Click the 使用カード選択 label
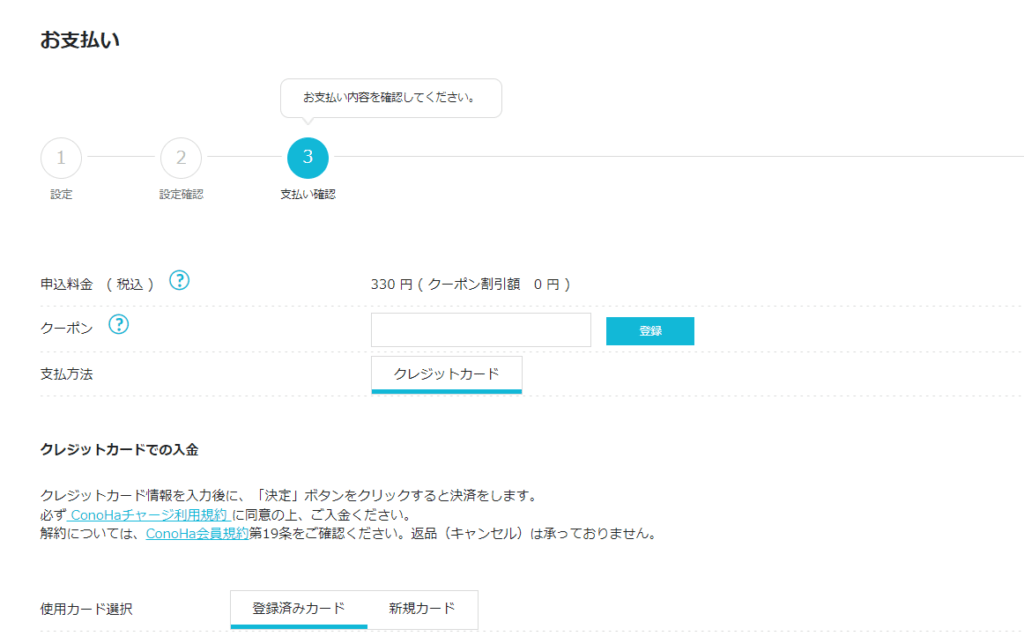The height and width of the screenshot is (636, 1024). coord(86,609)
